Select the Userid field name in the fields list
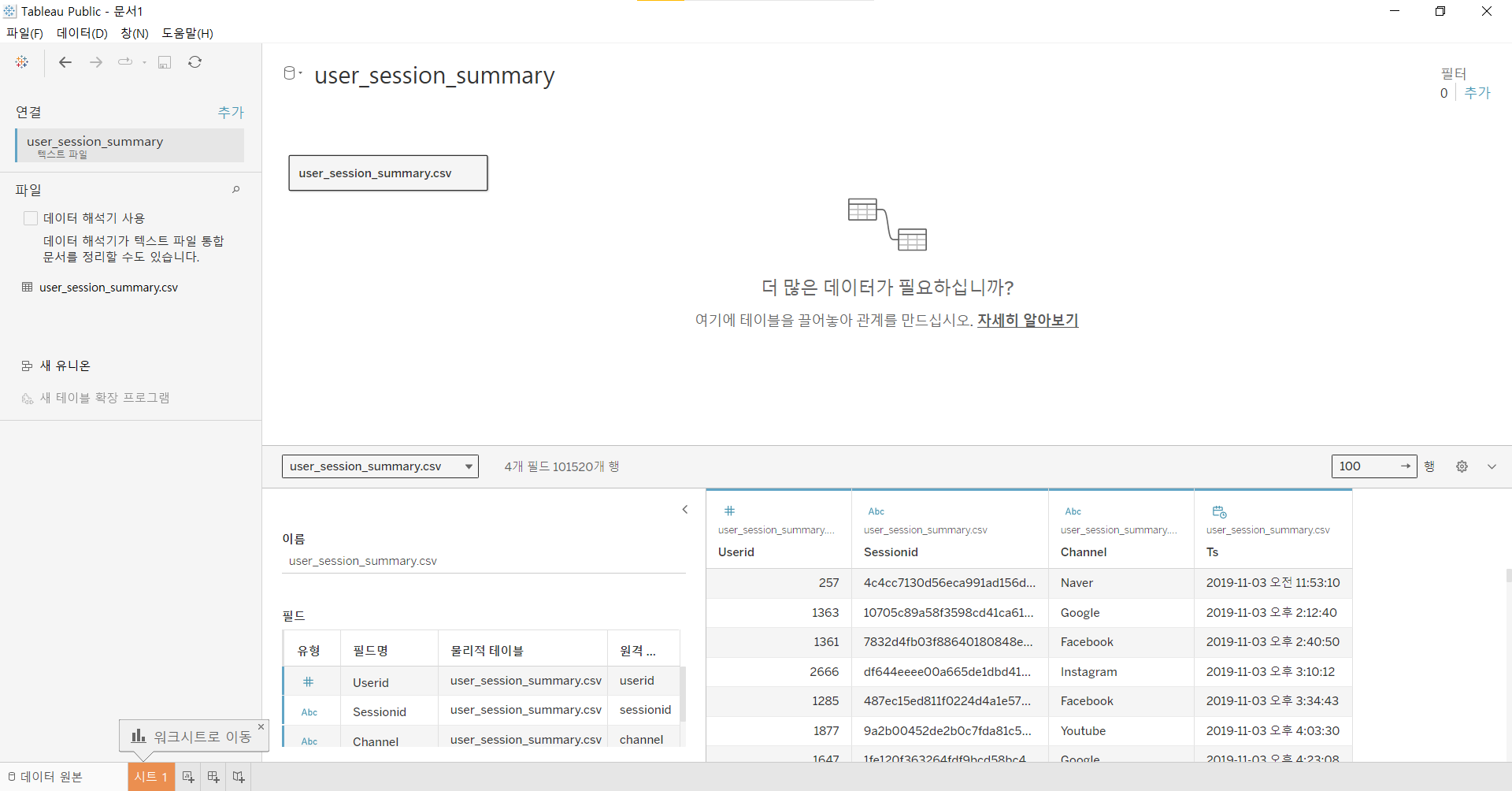Image resolution: width=1512 pixels, height=791 pixels. 371,683
